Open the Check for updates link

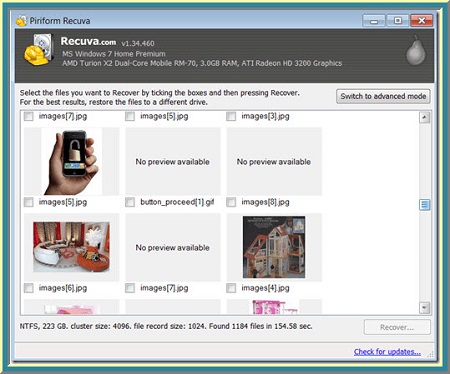pyautogui.click(x=387, y=352)
